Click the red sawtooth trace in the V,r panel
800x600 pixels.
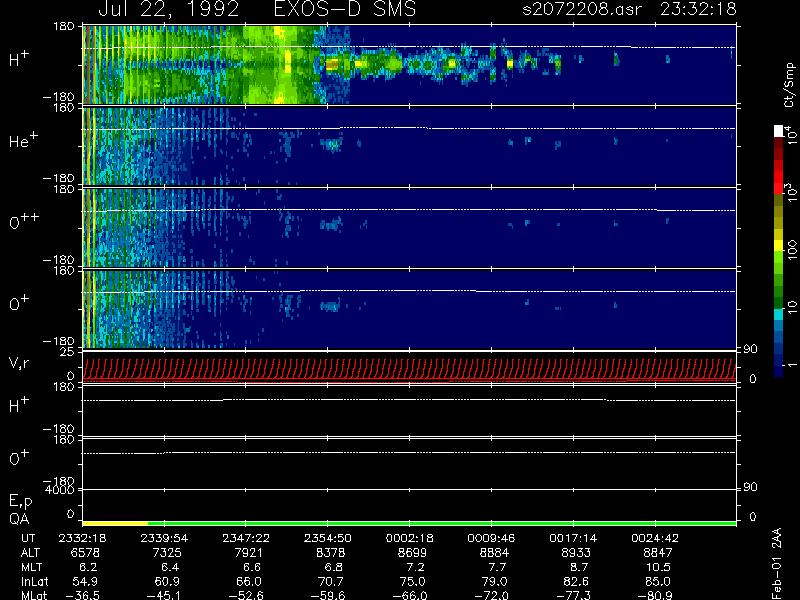409,368
